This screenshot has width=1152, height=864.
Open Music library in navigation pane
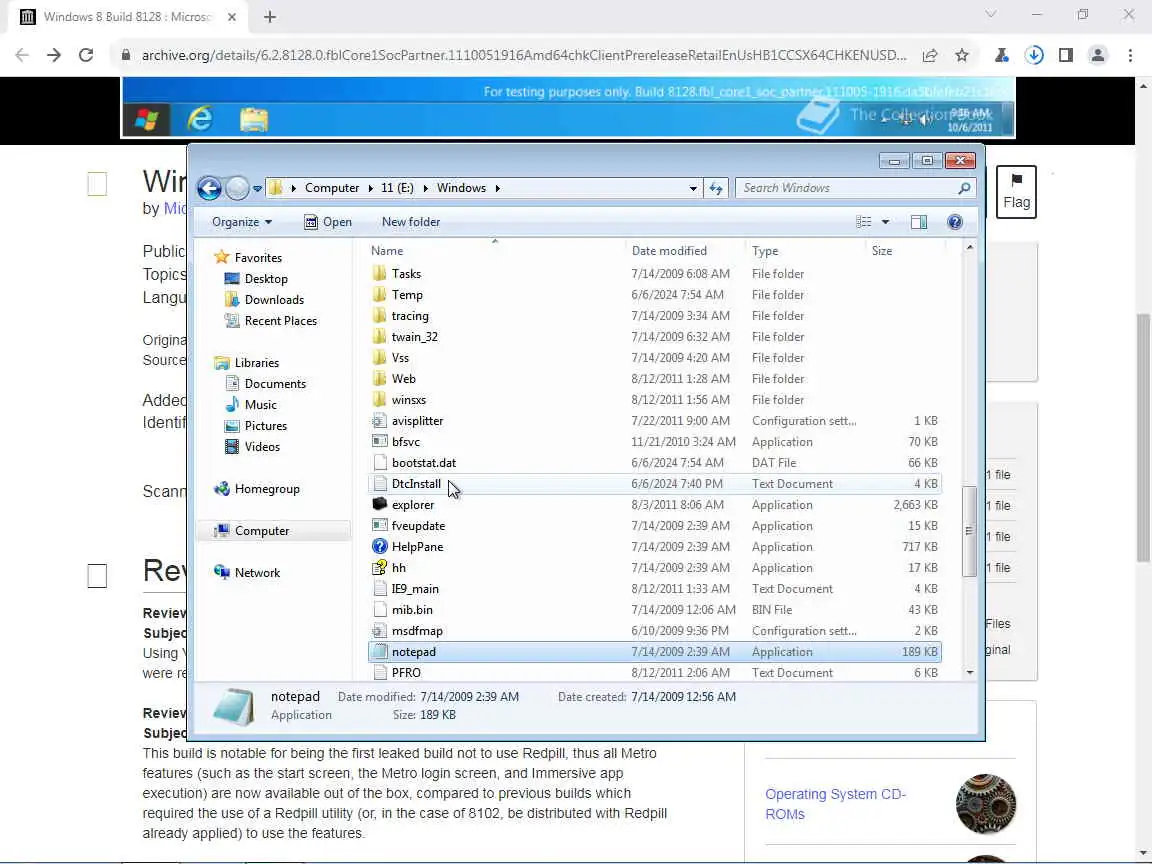click(x=251, y=405)
